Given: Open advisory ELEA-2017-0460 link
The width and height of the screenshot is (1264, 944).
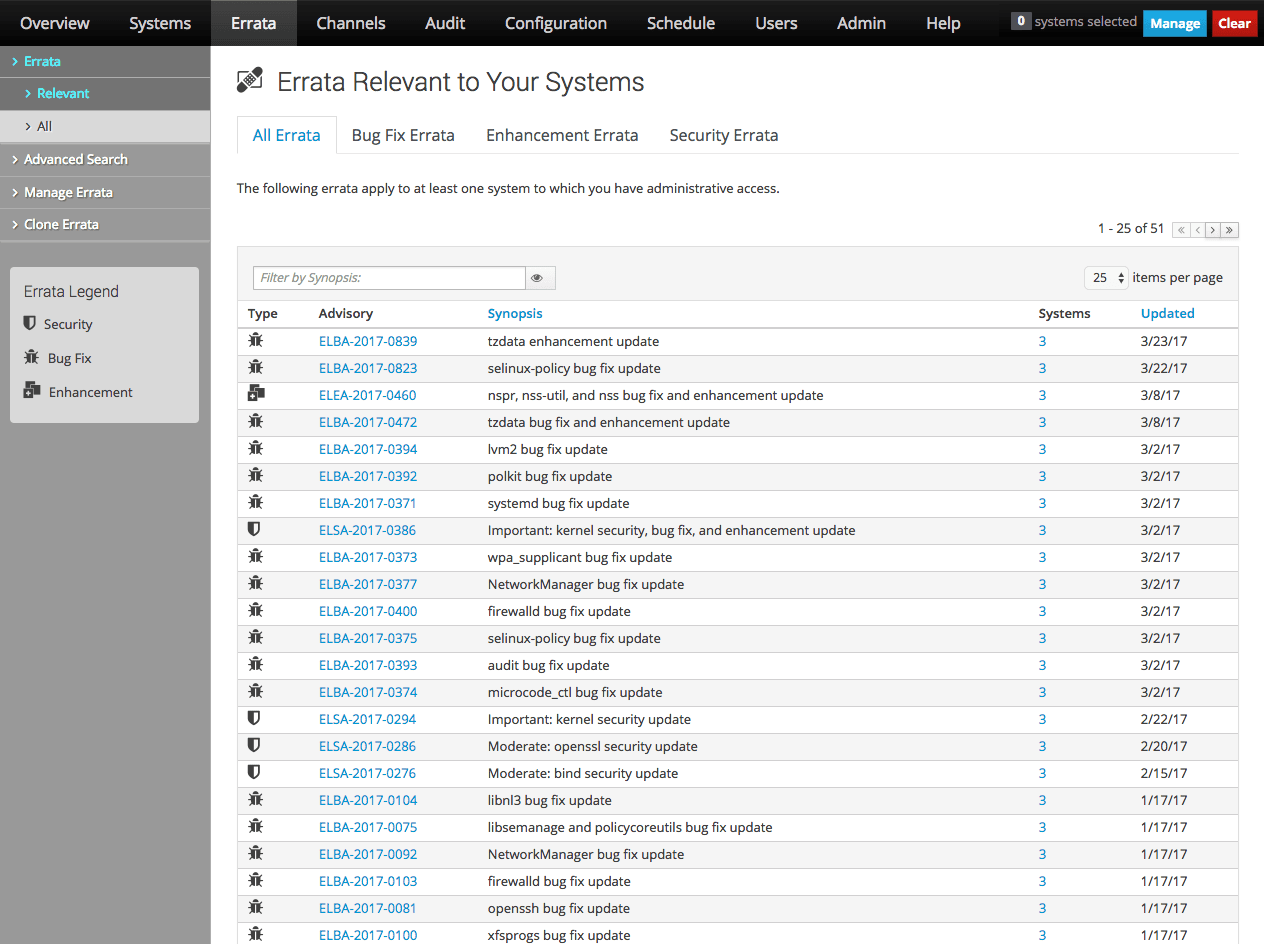Looking at the screenshot, I should 367,395.
